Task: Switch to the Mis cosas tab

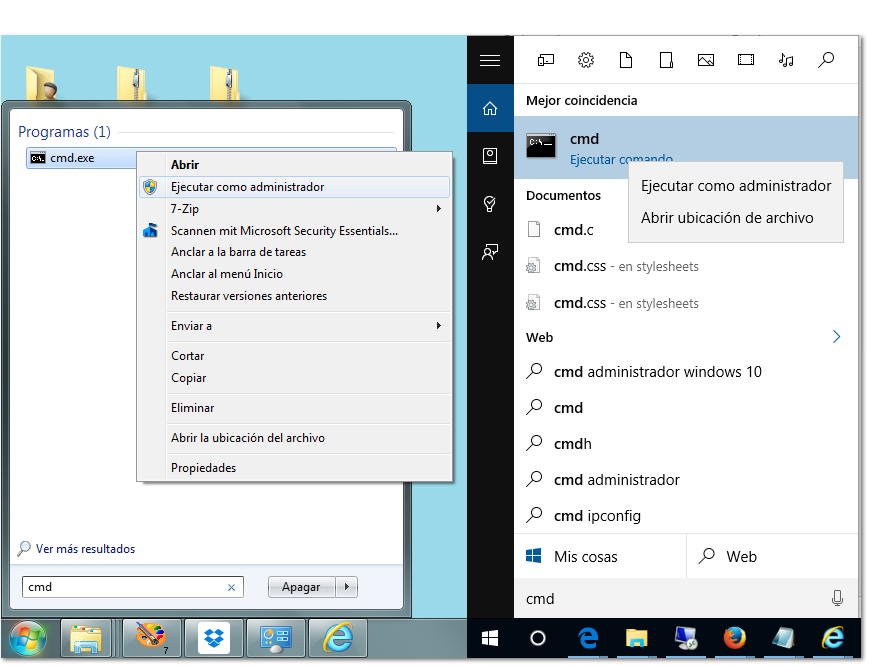Action: coord(586,557)
